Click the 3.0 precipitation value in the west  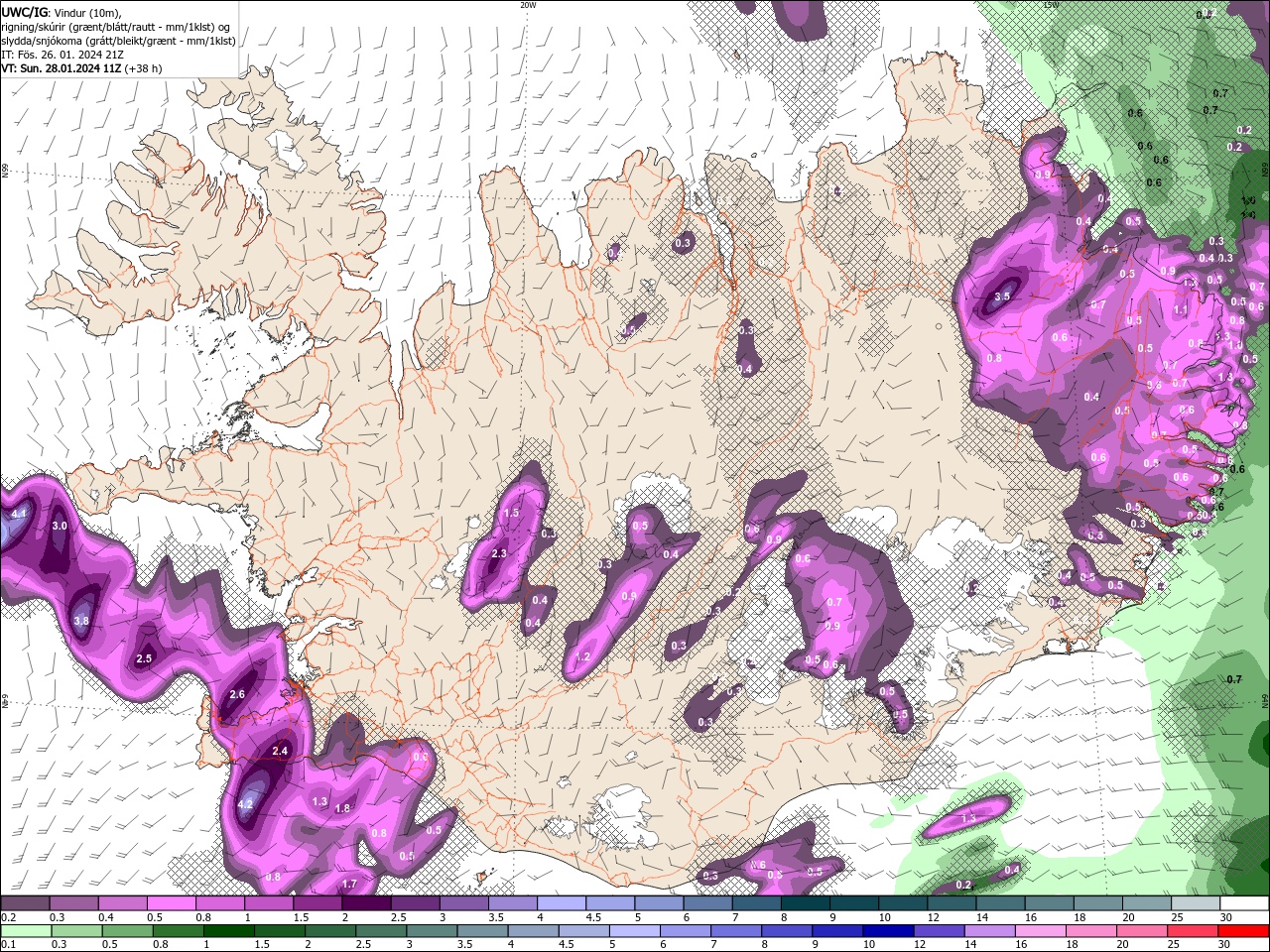click(60, 526)
